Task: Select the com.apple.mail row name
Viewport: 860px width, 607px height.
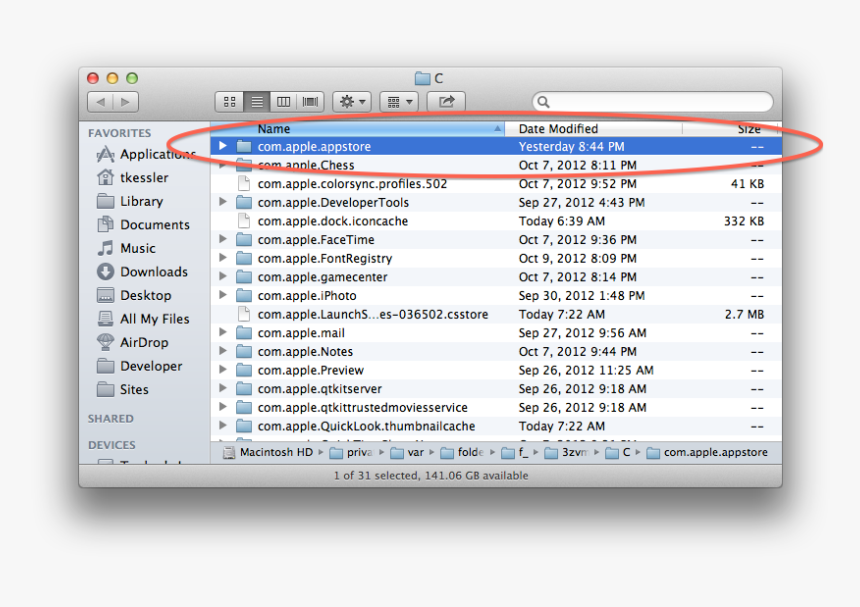Action: [301, 333]
